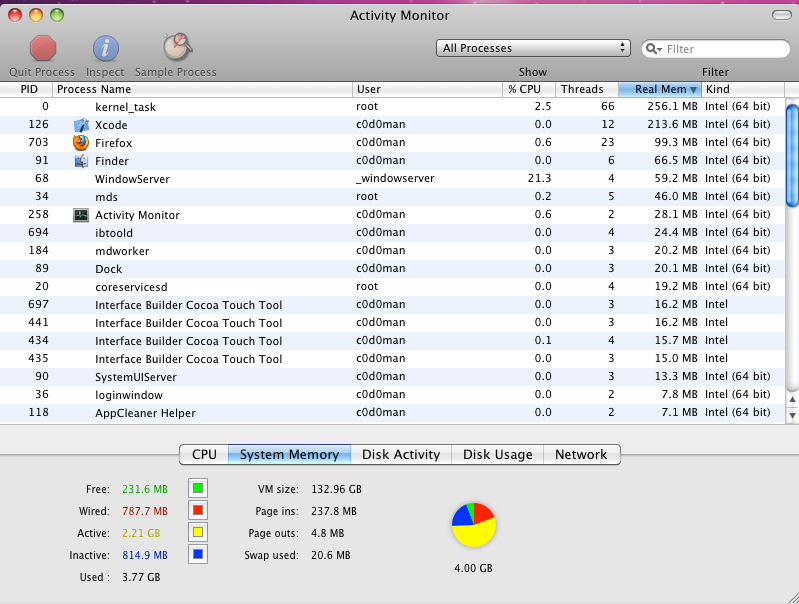Click the Firefox icon in process list
Image resolution: width=799 pixels, height=604 pixels.
point(81,143)
